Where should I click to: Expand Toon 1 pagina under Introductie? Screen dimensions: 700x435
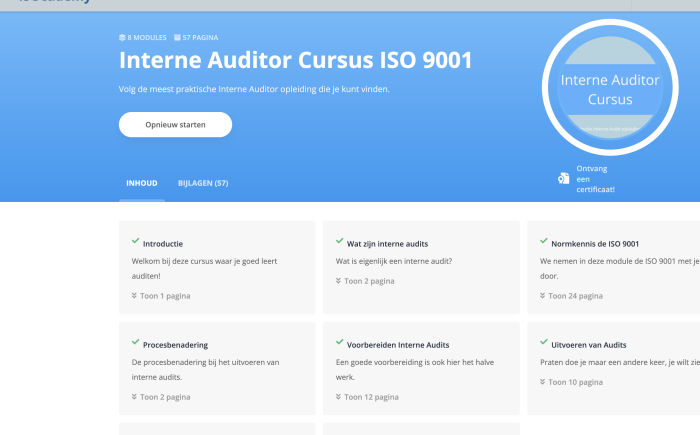[161, 296]
